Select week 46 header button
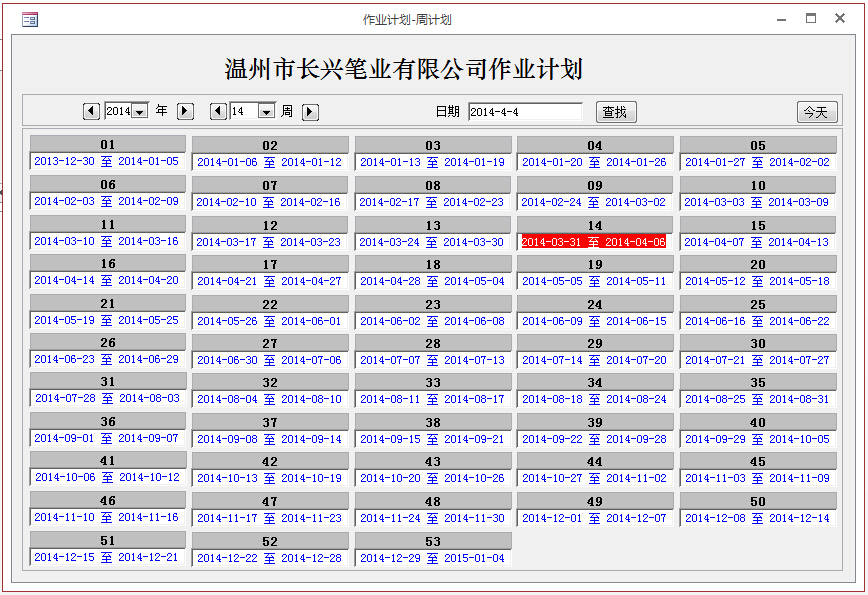This screenshot has width=868, height=595. coord(108,500)
